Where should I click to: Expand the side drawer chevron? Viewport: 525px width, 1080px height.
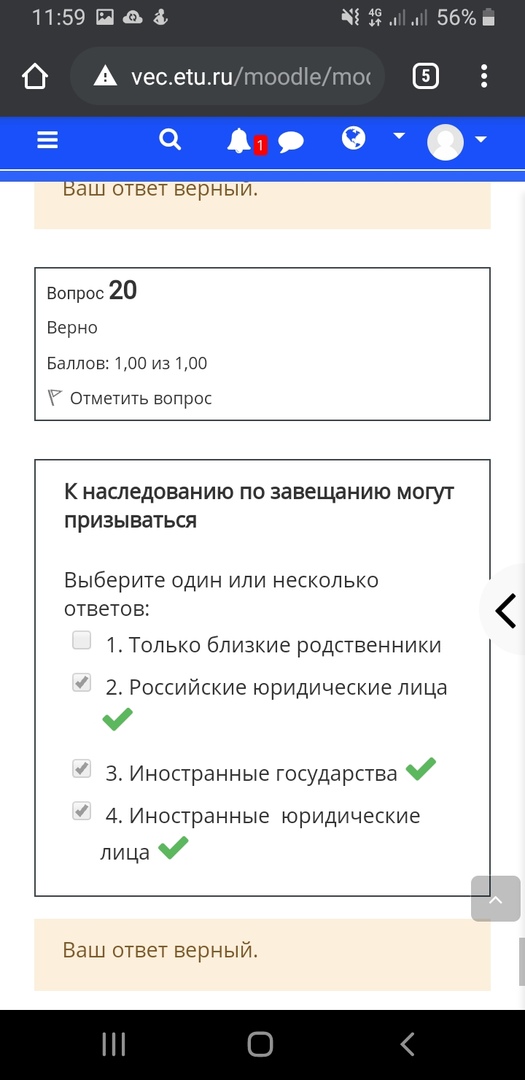(505, 610)
